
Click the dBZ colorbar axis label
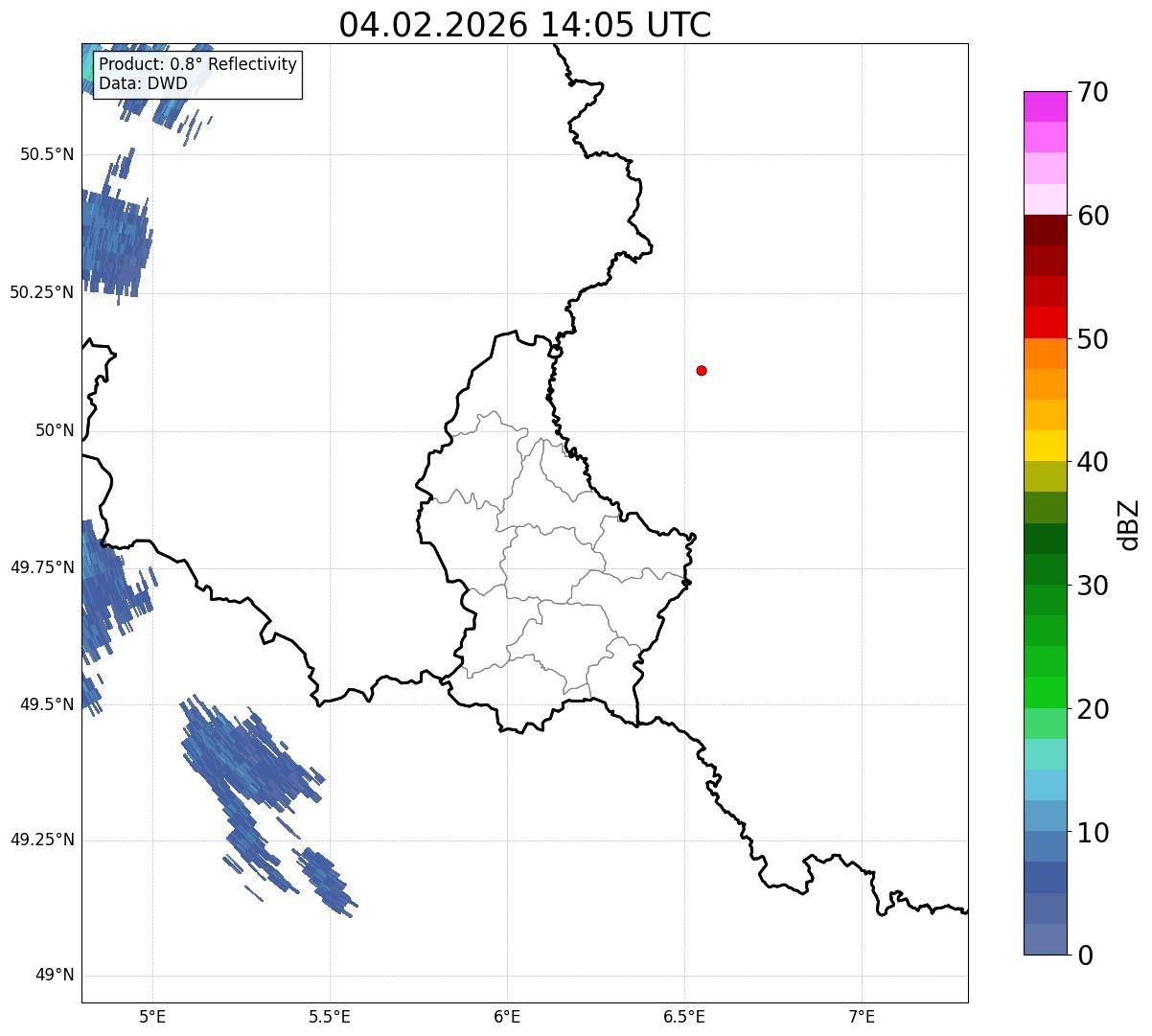click(x=1129, y=524)
